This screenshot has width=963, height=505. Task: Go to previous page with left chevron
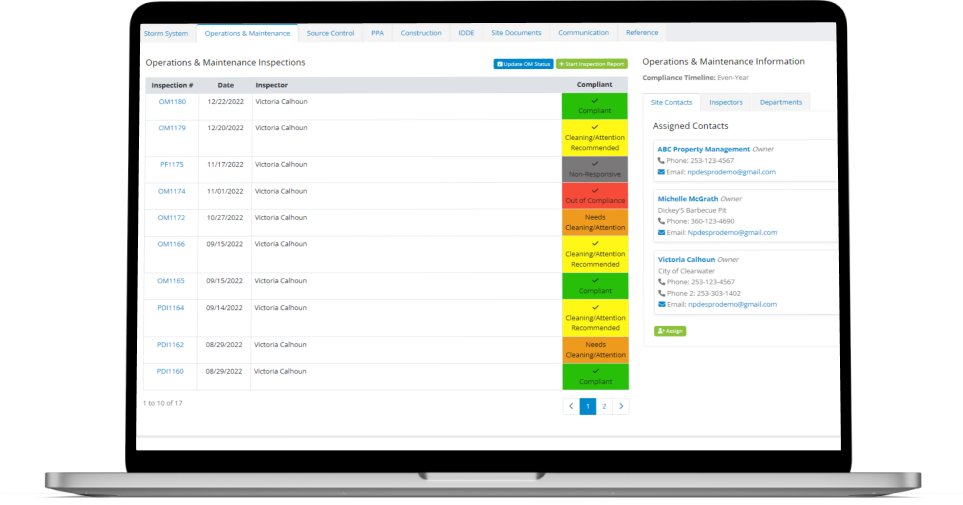pyautogui.click(x=571, y=406)
